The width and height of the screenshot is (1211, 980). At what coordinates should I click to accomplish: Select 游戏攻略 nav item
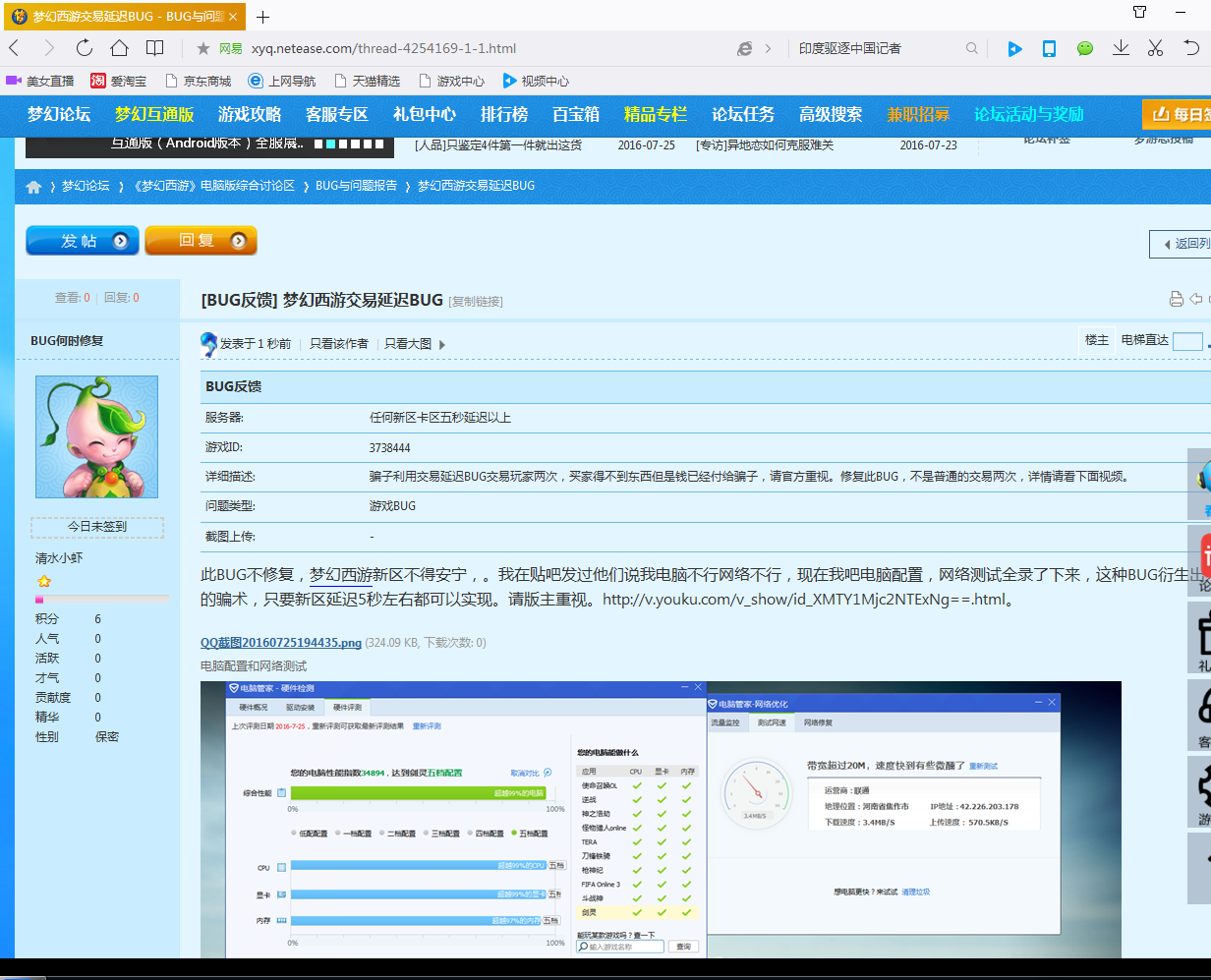(x=250, y=114)
